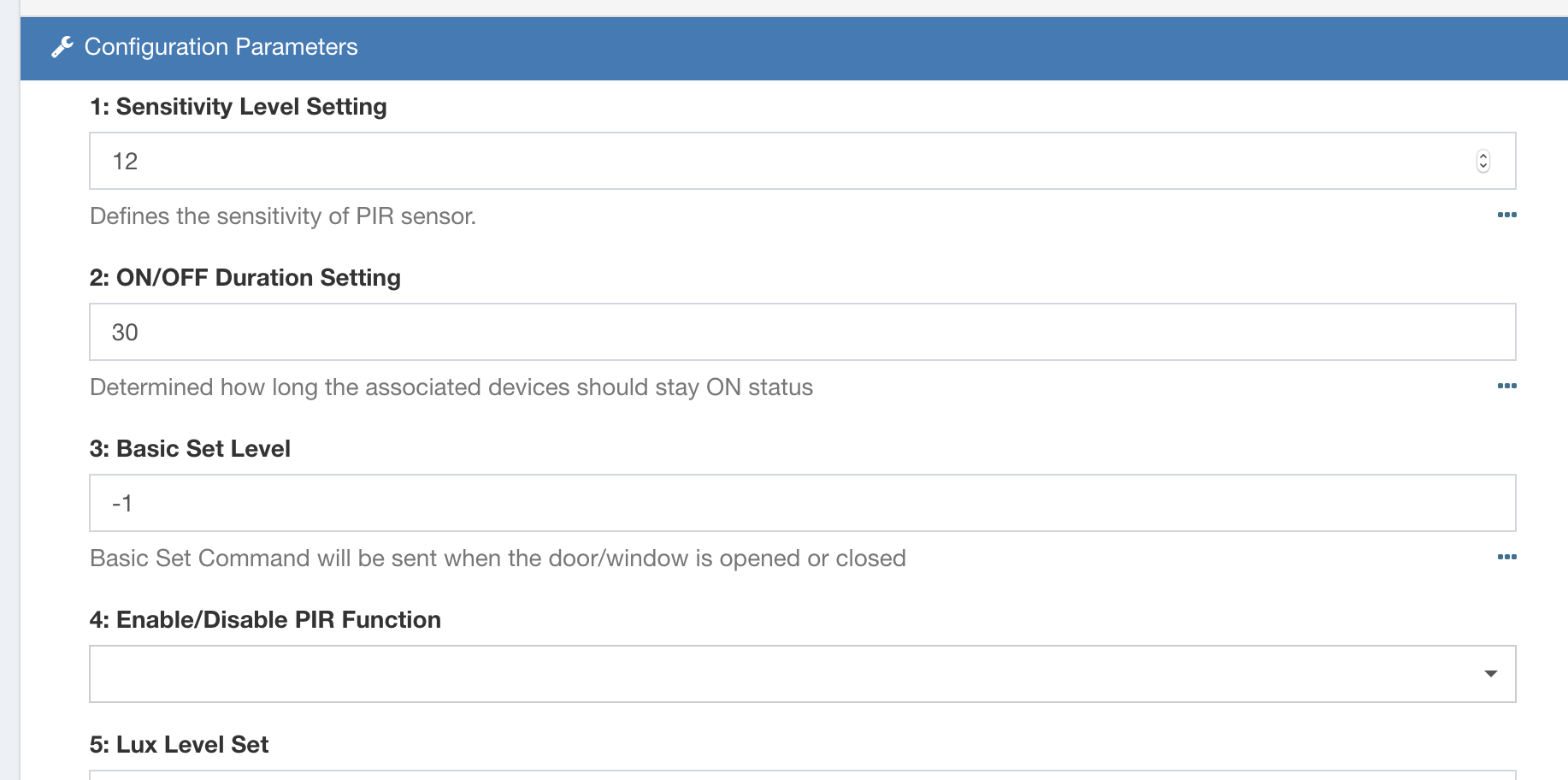Click the ON/OFF Duration Setting input field

coord(769,332)
